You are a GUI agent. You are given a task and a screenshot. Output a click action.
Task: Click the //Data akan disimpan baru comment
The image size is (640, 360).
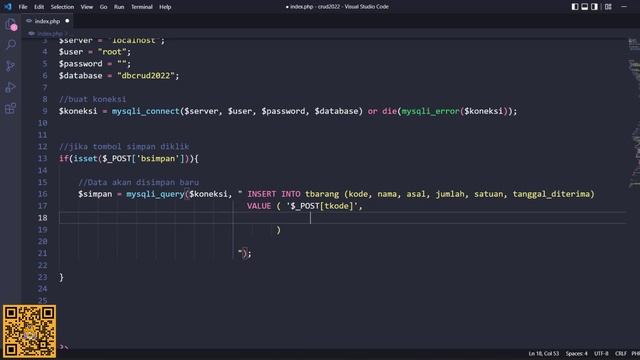[x=138, y=182]
